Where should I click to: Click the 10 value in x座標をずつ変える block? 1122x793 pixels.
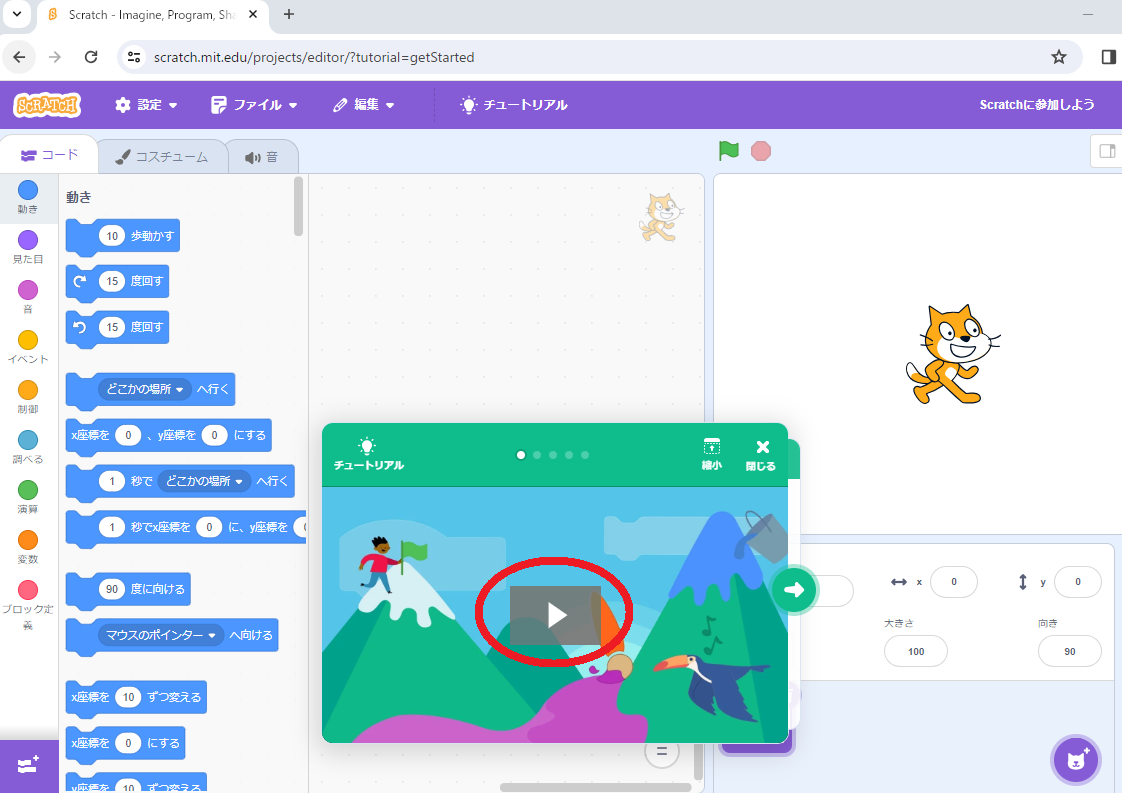coord(128,697)
